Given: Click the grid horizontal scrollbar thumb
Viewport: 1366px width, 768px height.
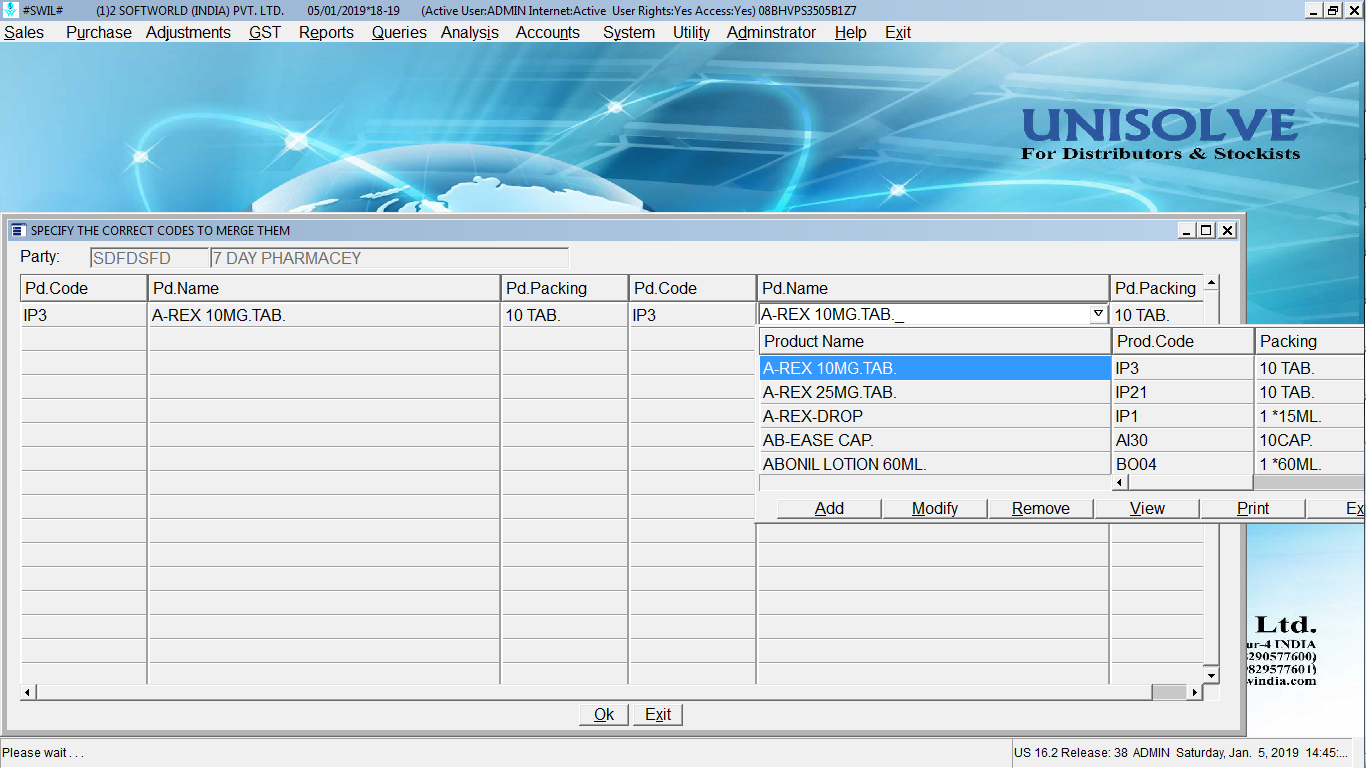Looking at the screenshot, I should pos(1168,692).
